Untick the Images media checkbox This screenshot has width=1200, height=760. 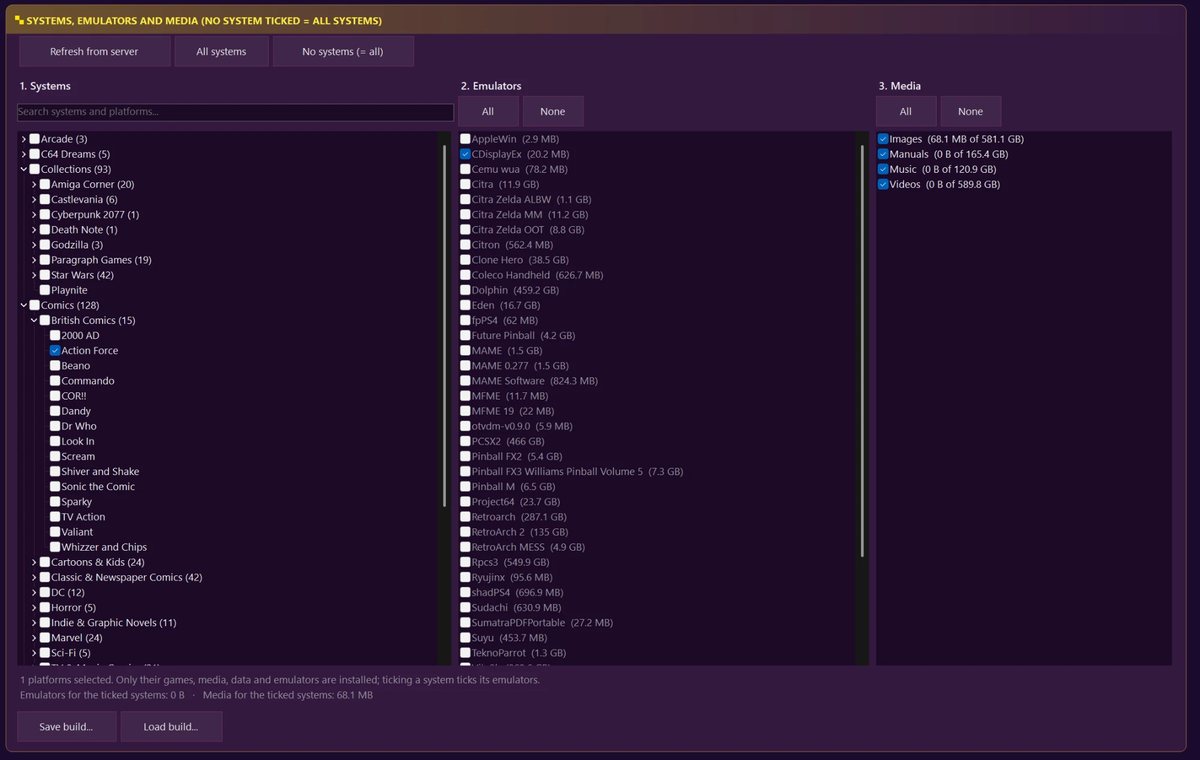click(x=883, y=139)
